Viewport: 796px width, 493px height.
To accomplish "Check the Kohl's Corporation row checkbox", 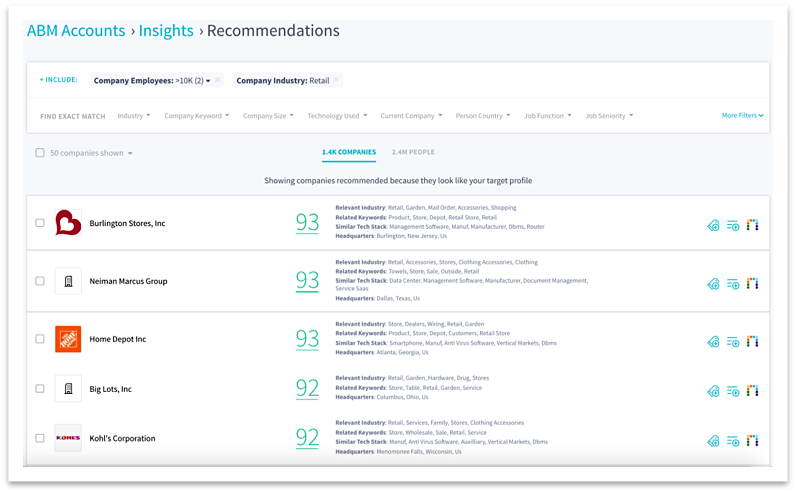I will [40, 438].
